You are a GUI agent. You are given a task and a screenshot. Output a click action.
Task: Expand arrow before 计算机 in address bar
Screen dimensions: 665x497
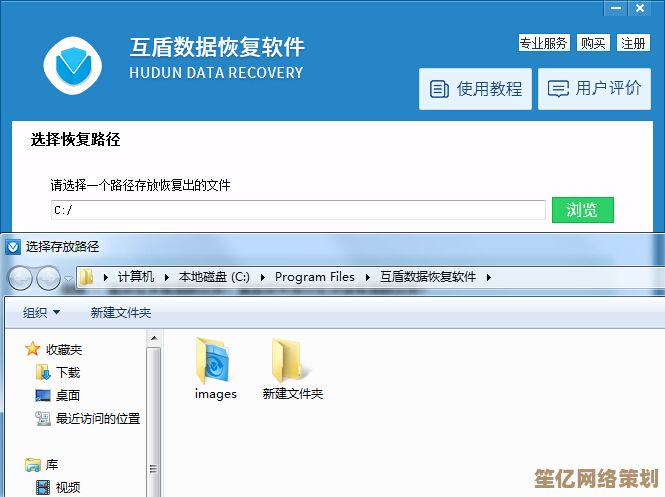[106, 277]
